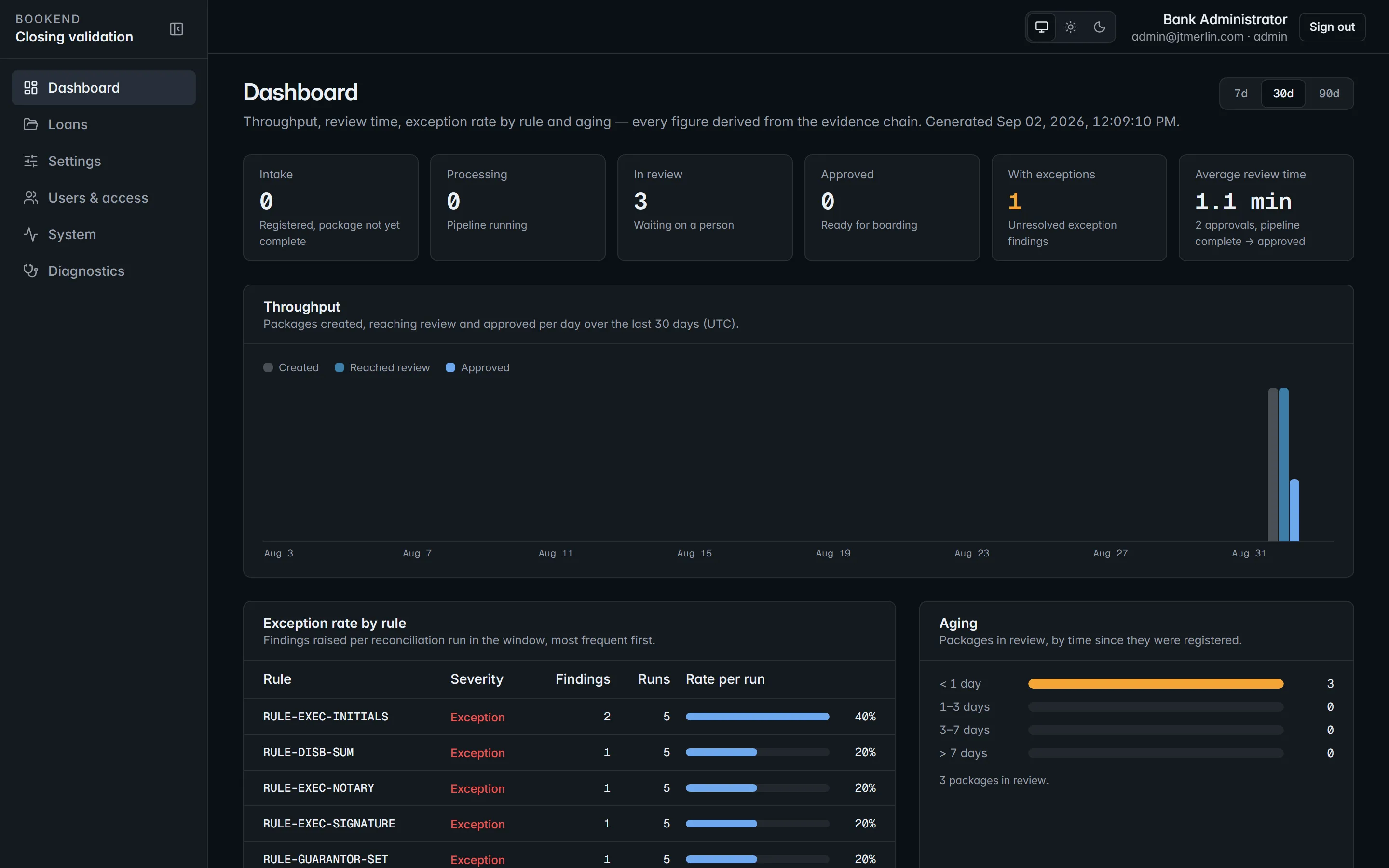Click the RULE-EXEC-INITIALS rule name
Screen dimensions: 1389x868
(x=326, y=717)
